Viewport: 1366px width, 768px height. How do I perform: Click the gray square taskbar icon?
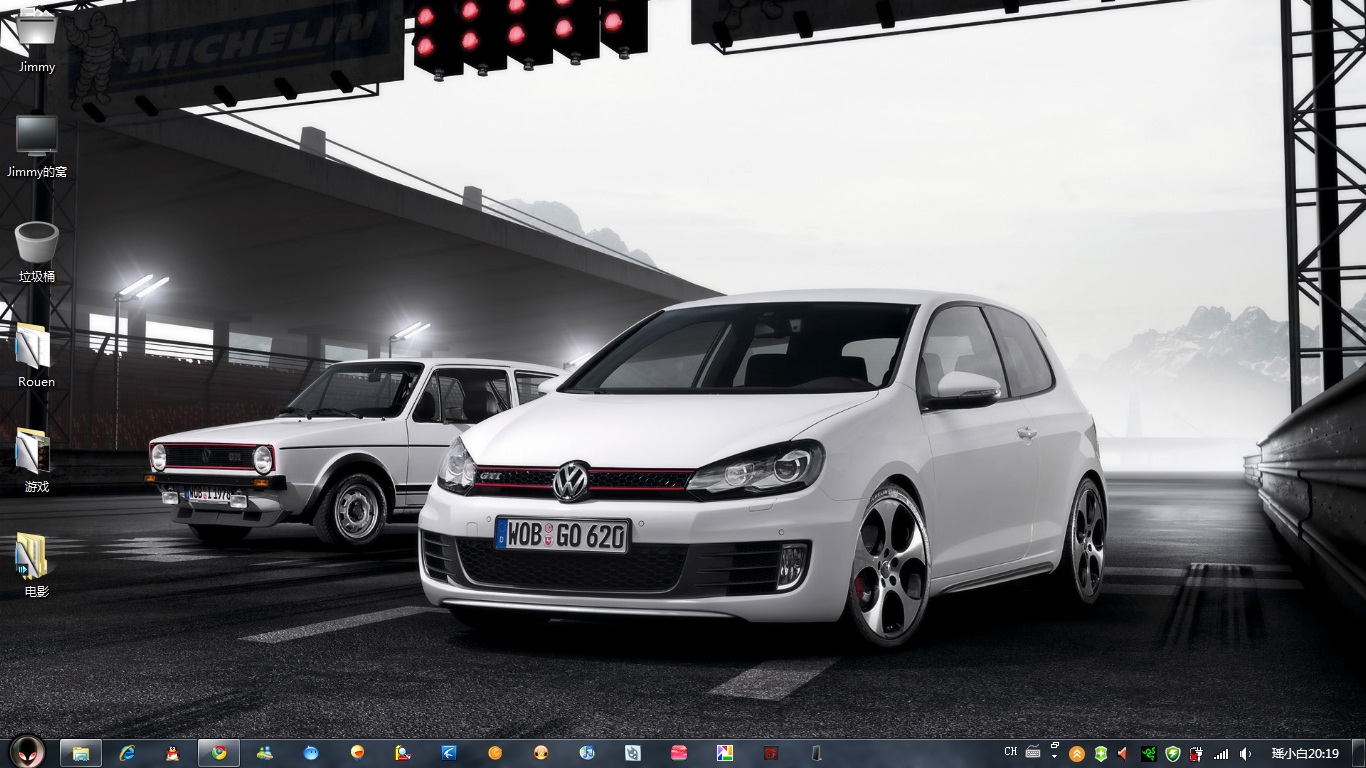pos(633,753)
